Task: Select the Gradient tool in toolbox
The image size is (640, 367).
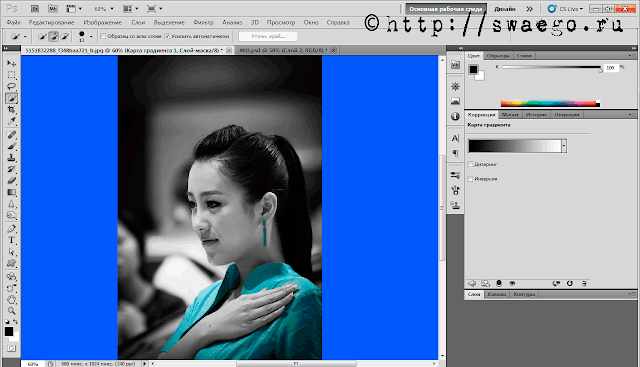Action: [x=11, y=192]
